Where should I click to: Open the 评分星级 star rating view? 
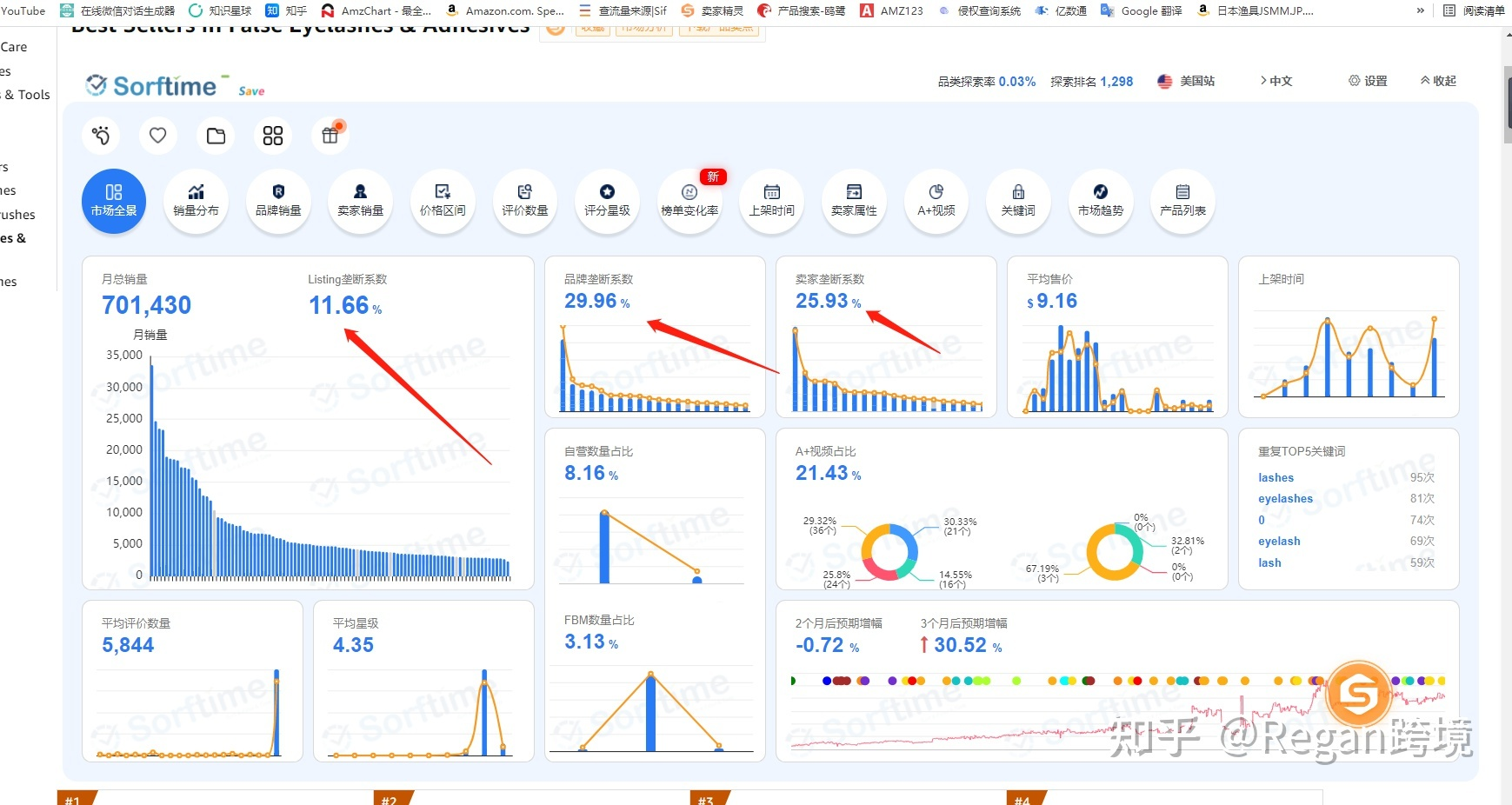[607, 201]
